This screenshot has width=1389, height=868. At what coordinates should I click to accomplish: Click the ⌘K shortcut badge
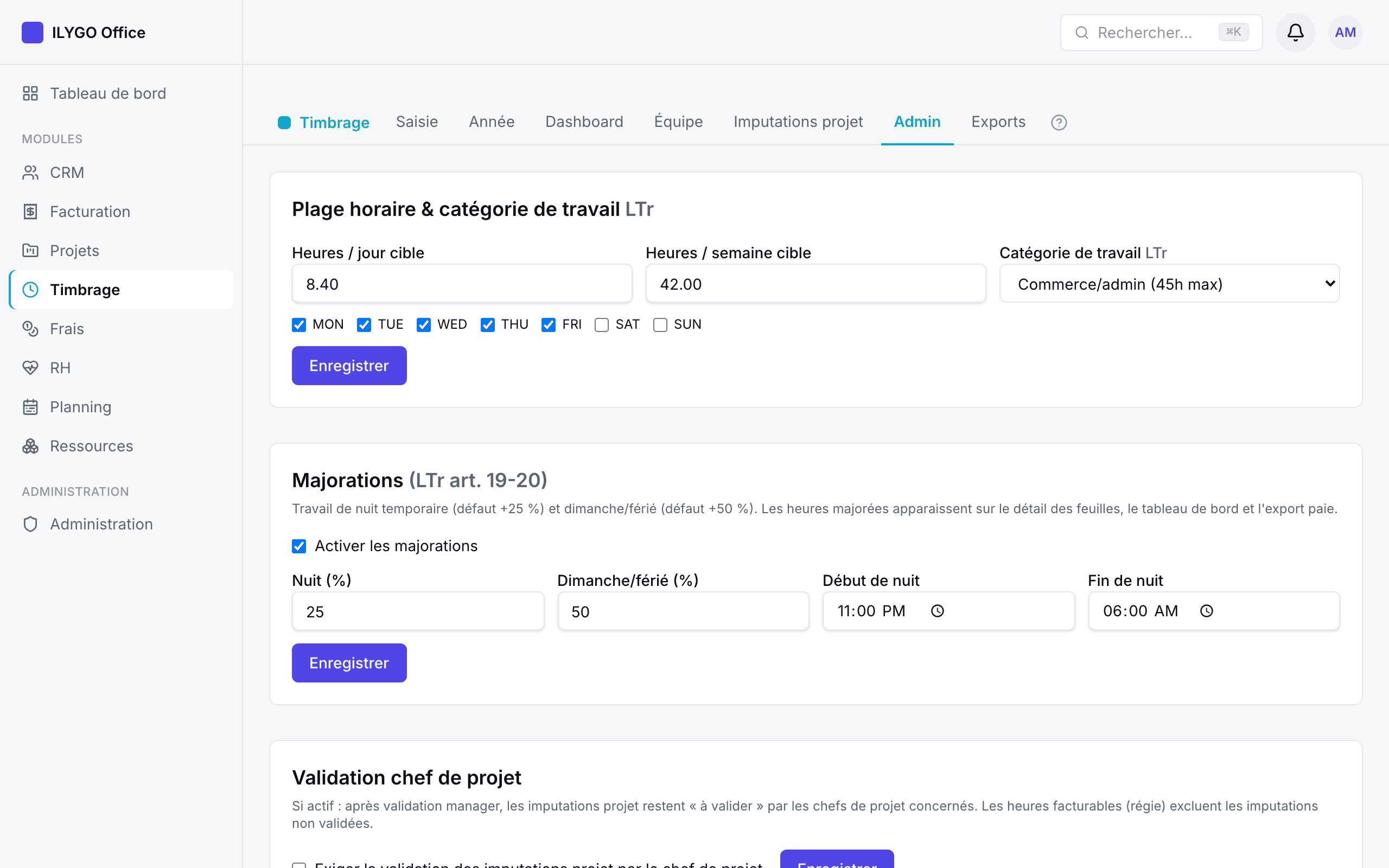coord(1233,32)
